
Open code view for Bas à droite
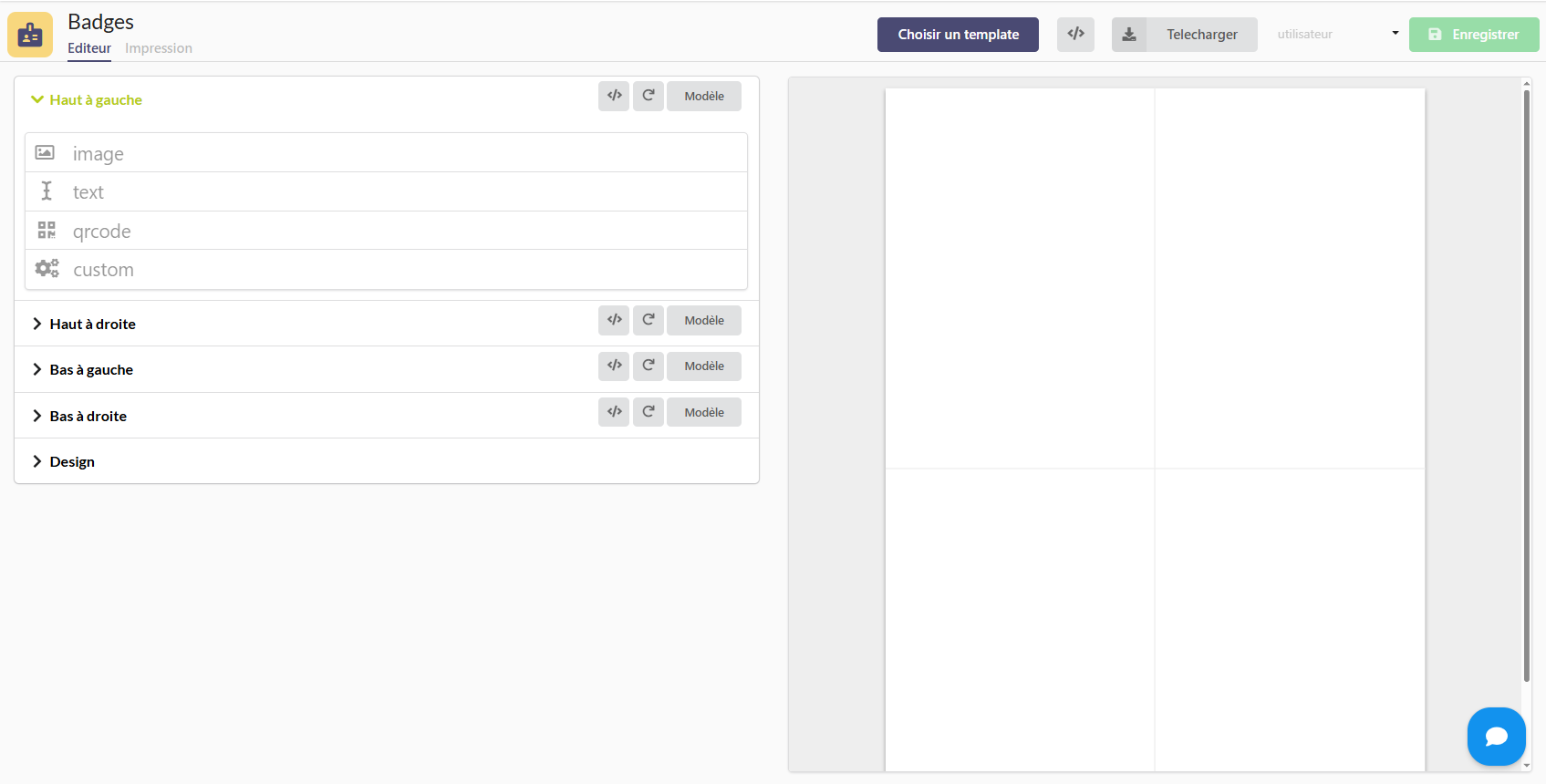[614, 412]
